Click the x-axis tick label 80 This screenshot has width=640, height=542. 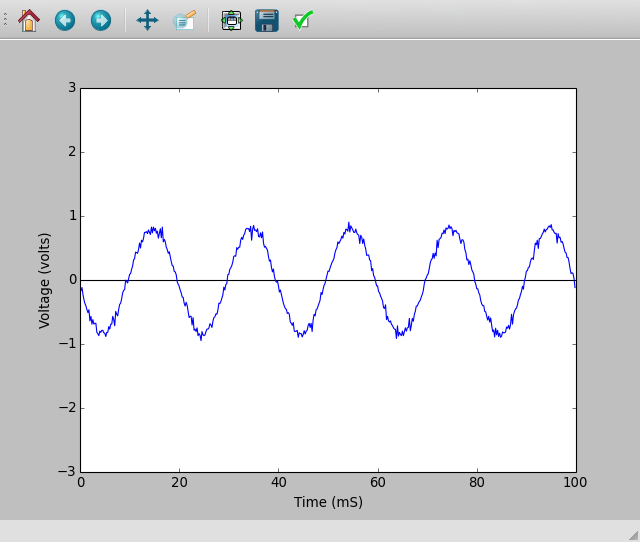click(477, 482)
